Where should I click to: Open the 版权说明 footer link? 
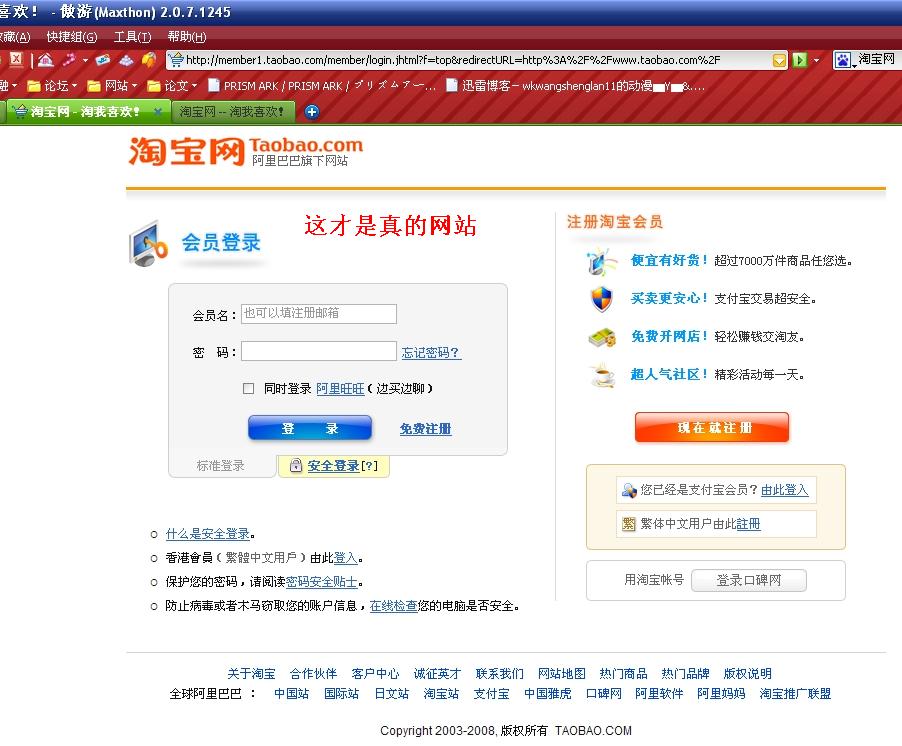747,674
